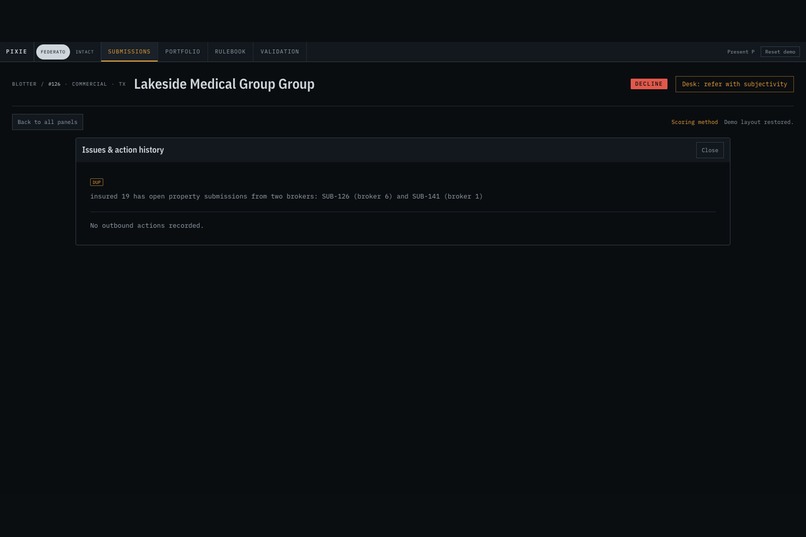This screenshot has width=806, height=537.
Task: Click the Demo layout restored message
Action: 758,122
